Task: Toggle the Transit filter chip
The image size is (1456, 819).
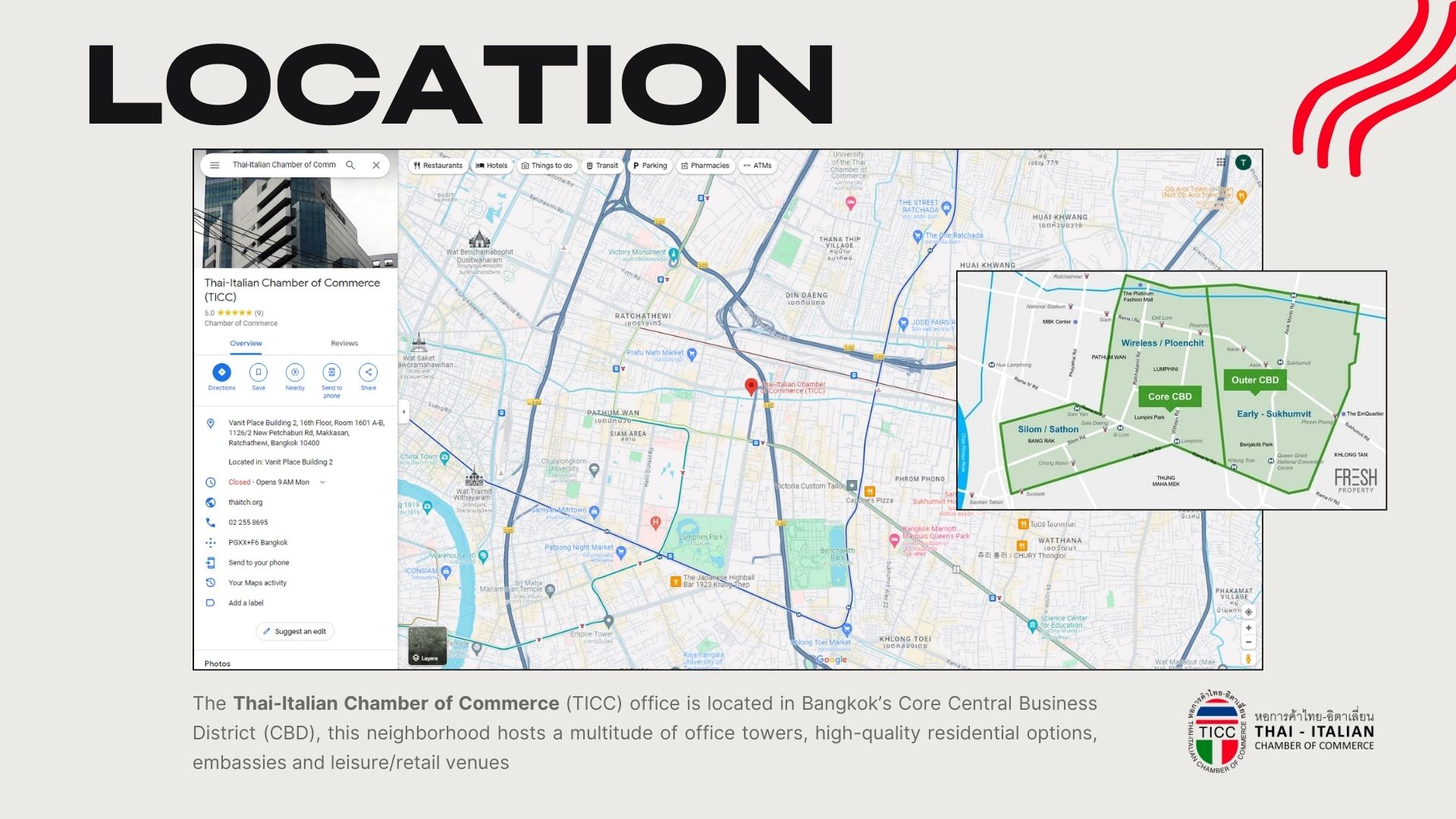Action: point(602,165)
